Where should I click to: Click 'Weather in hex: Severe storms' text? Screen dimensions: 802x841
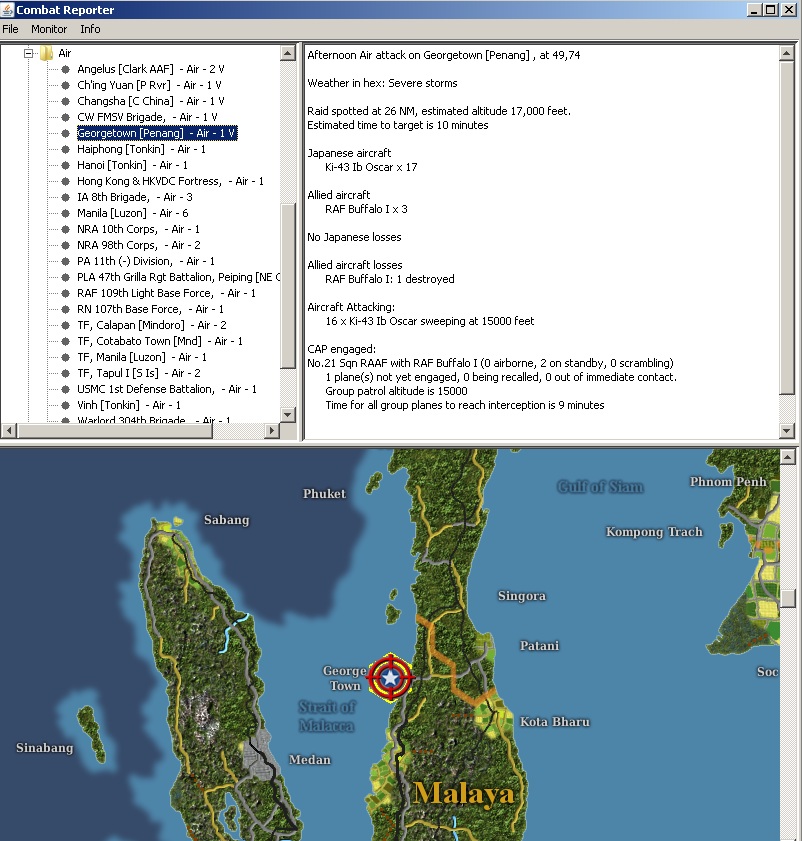[382, 83]
